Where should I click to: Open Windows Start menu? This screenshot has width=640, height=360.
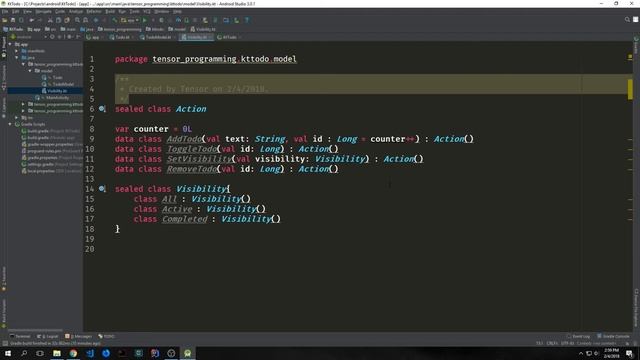point(8,353)
